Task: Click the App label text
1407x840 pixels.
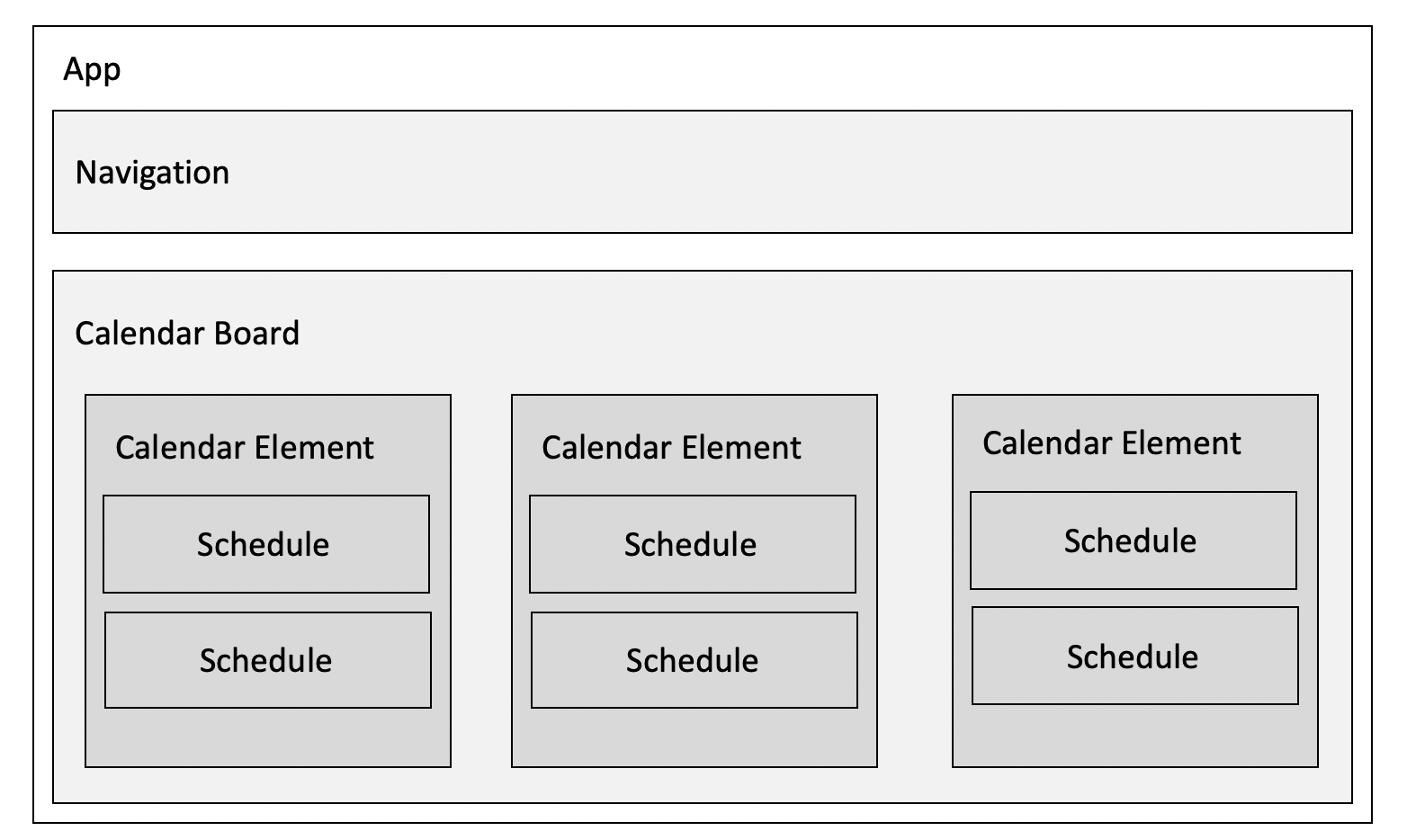Action: tap(92, 70)
